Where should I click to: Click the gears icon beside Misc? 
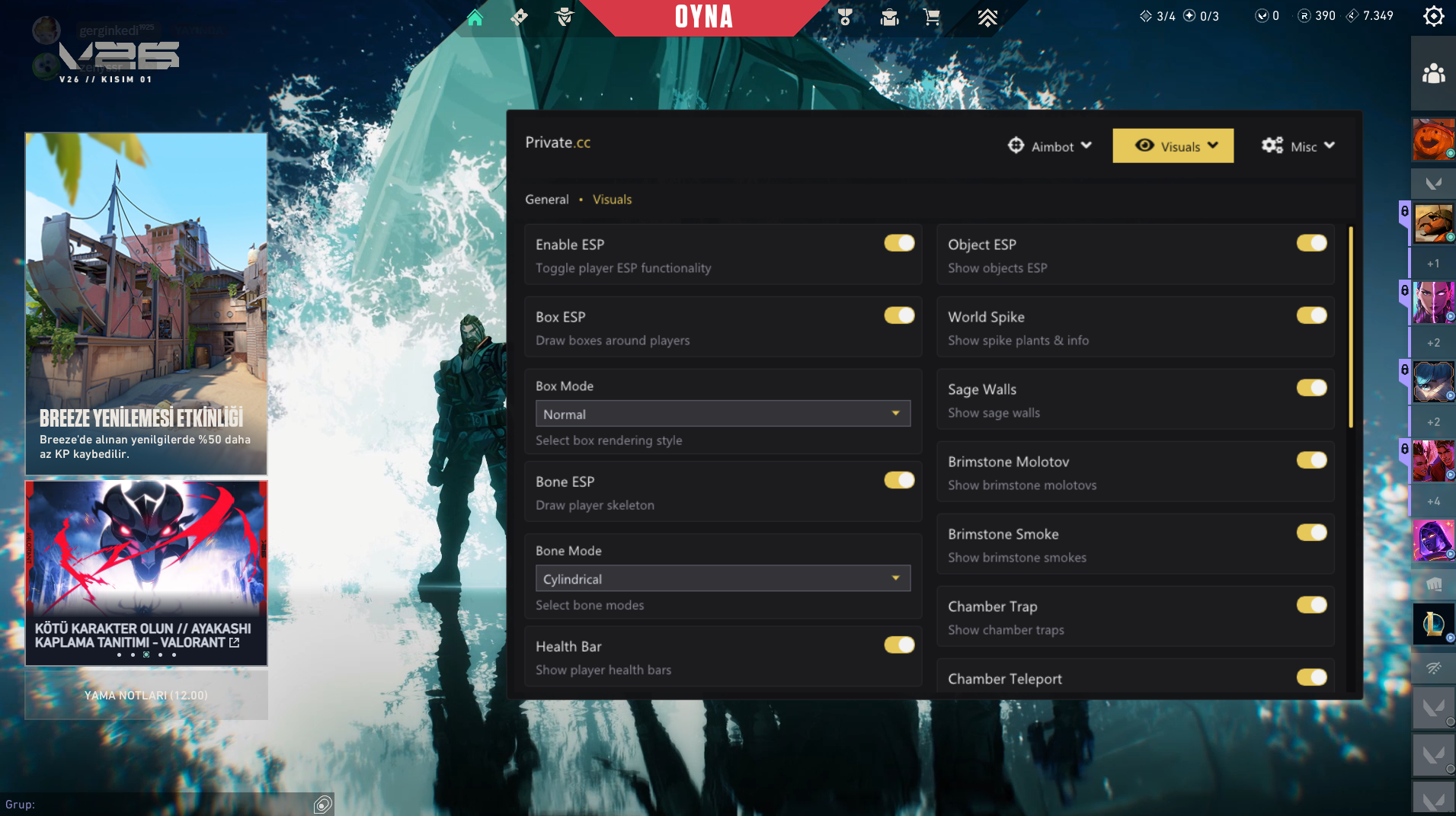click(x=1272, y=146)
